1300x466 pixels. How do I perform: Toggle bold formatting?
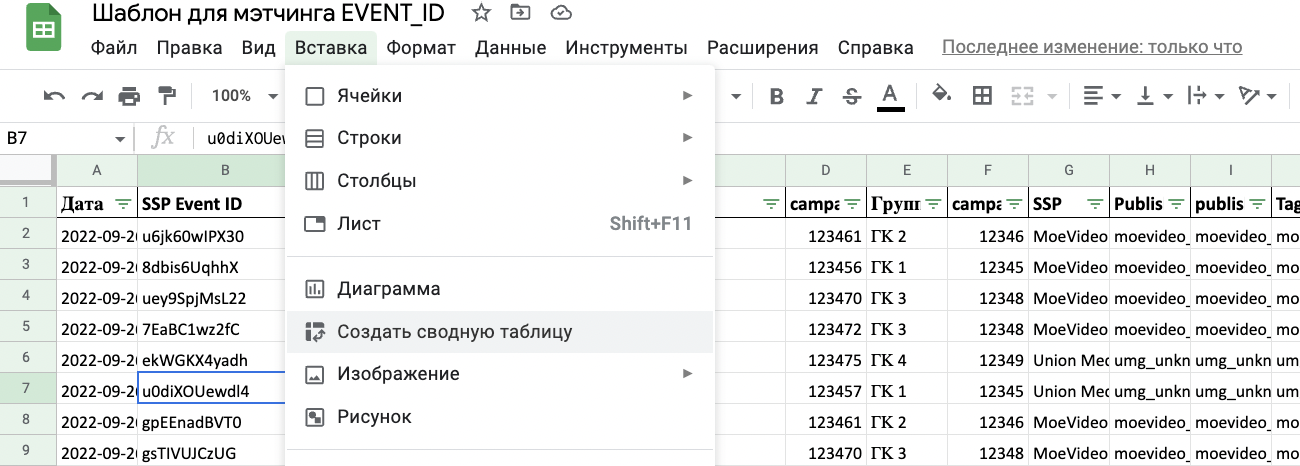[776, 96]
